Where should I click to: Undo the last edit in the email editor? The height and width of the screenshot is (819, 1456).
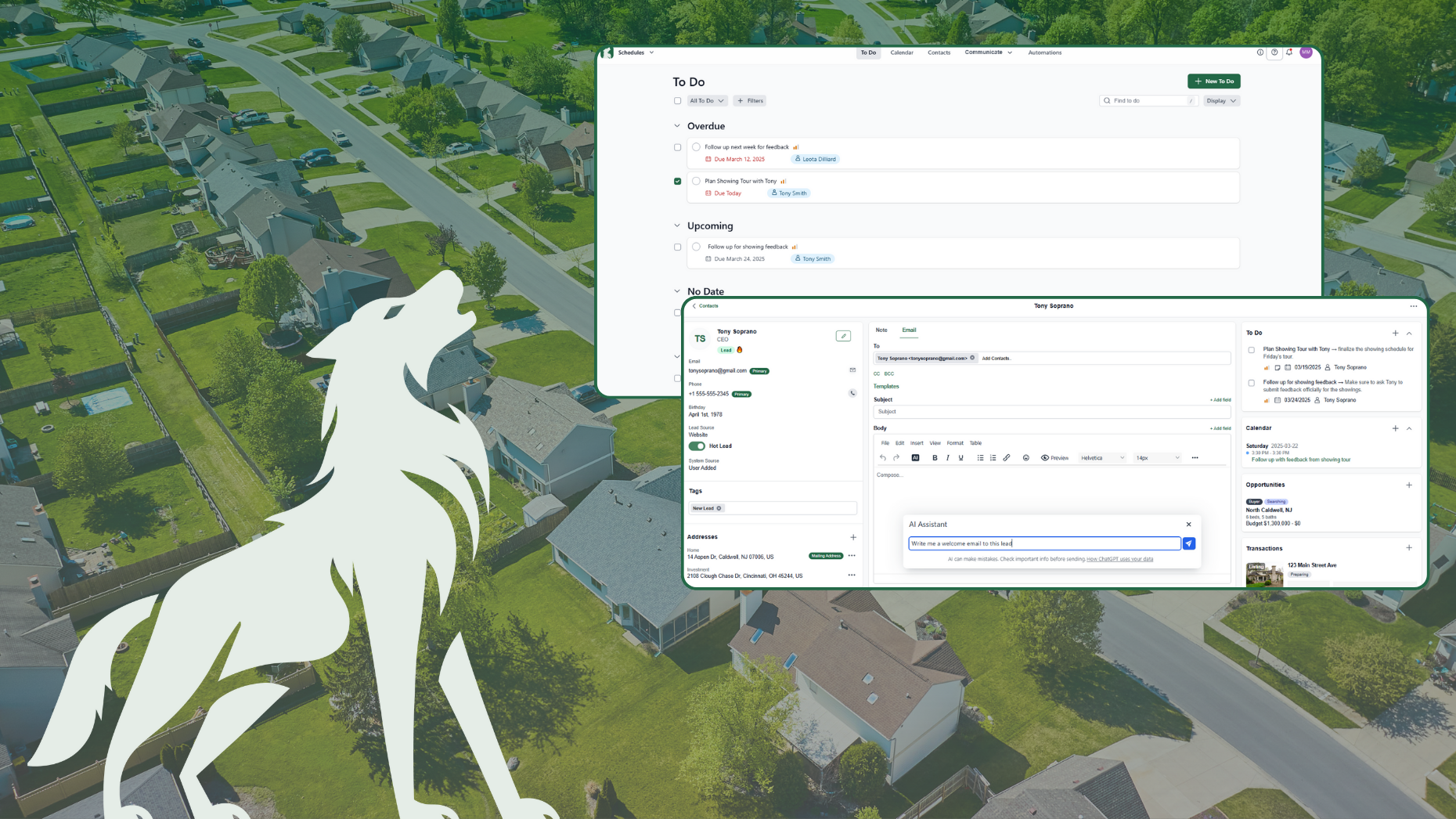click(x=883, y=458)
